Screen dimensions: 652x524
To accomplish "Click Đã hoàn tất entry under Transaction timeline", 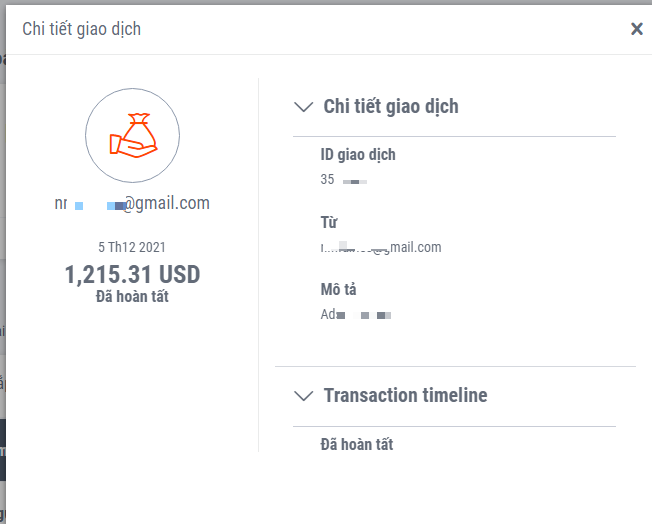I will coord(356,444).
